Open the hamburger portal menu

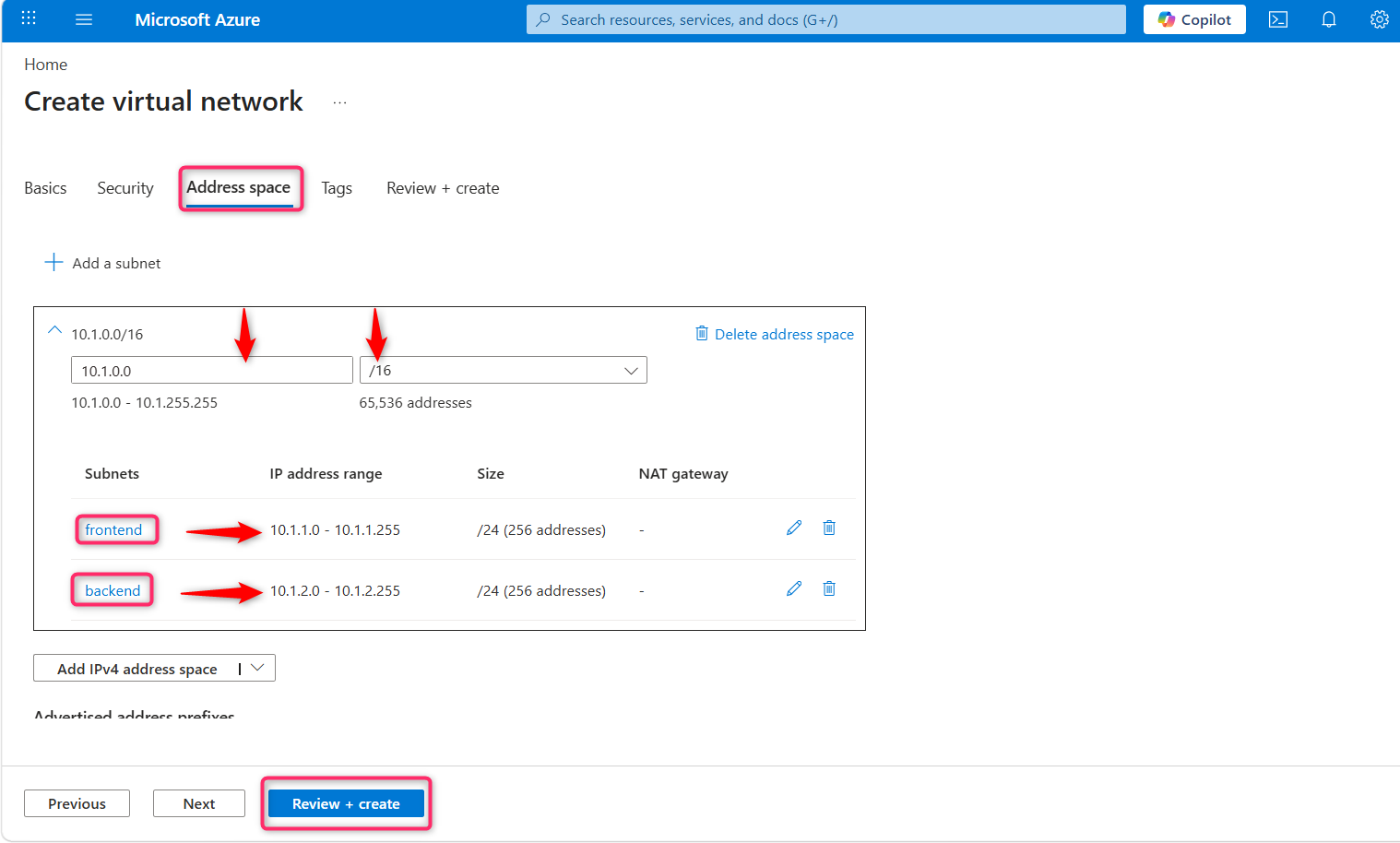(x=84, y=19)
